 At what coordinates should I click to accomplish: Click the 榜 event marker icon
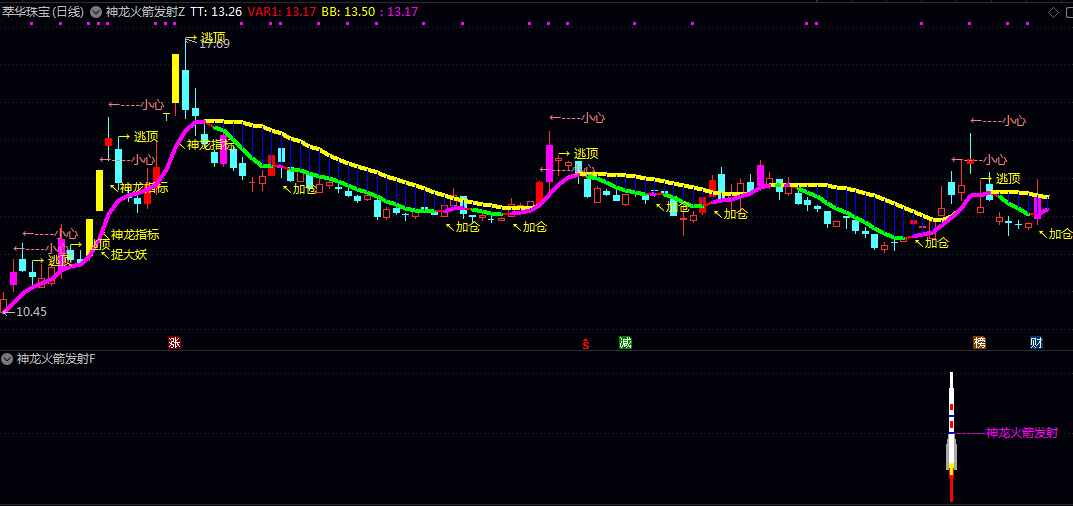pyautogui.click(x=979, y=343)
